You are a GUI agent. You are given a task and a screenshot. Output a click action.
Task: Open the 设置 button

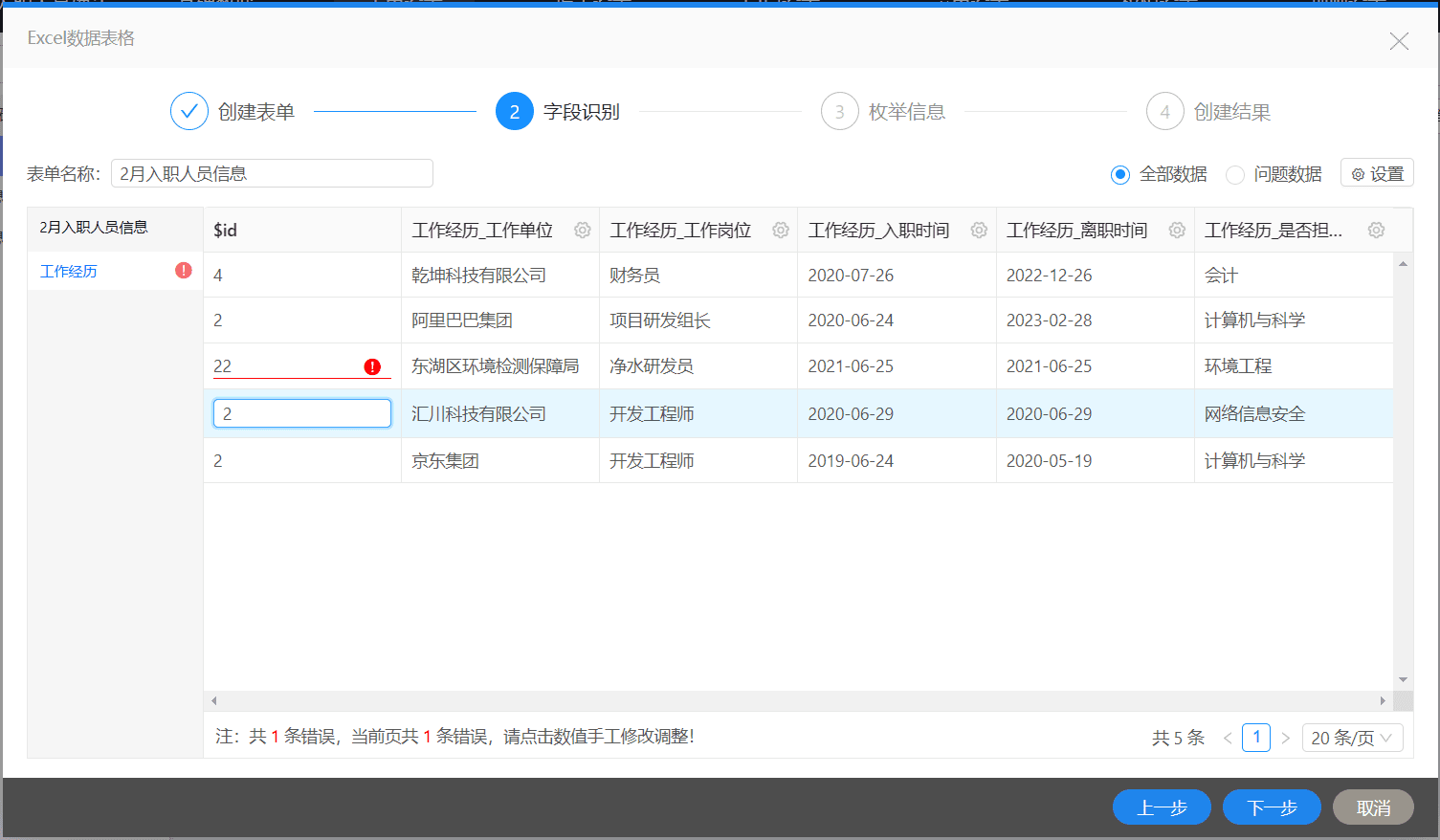(1377, 173)
